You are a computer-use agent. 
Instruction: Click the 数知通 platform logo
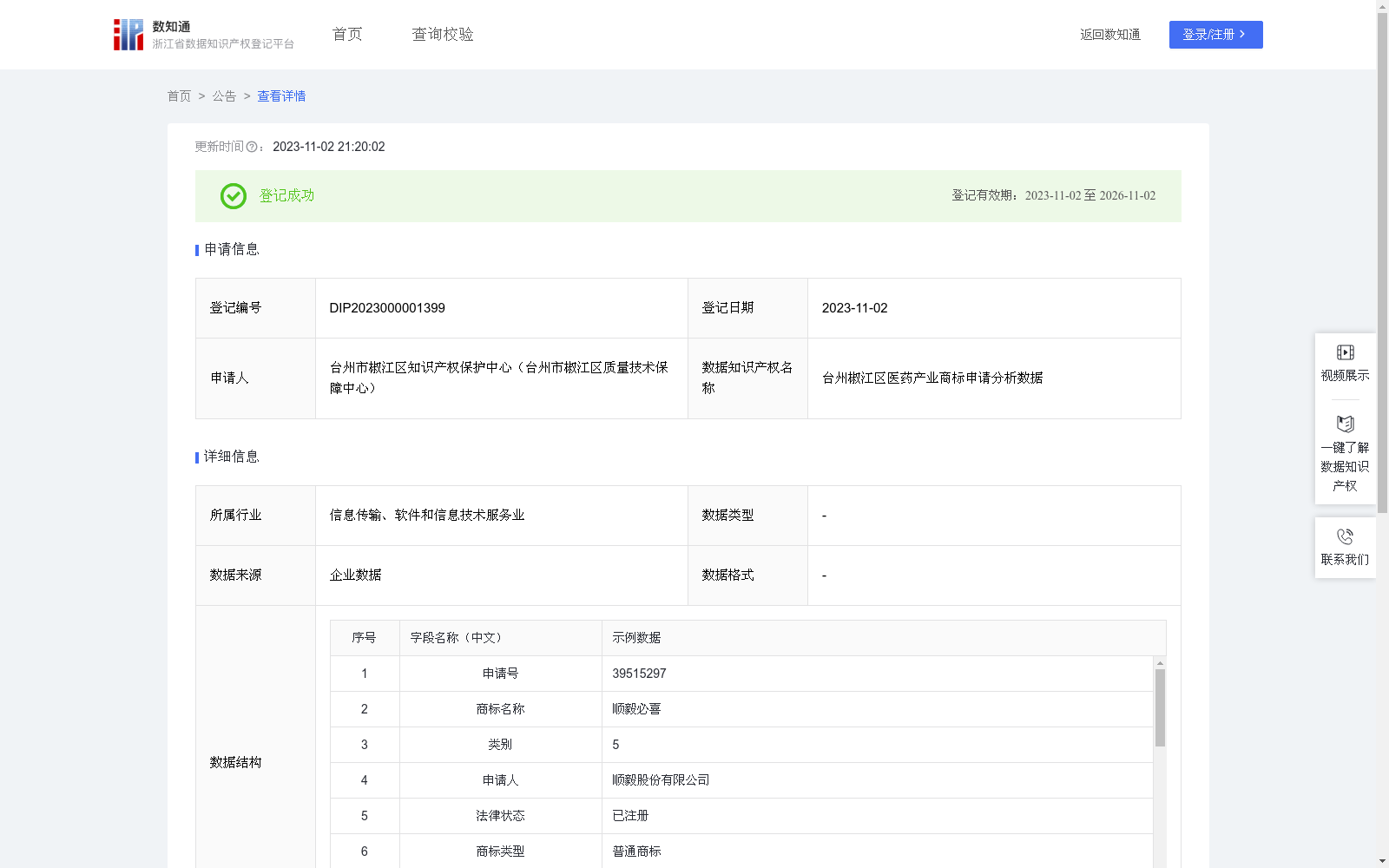tap(203, 35)
